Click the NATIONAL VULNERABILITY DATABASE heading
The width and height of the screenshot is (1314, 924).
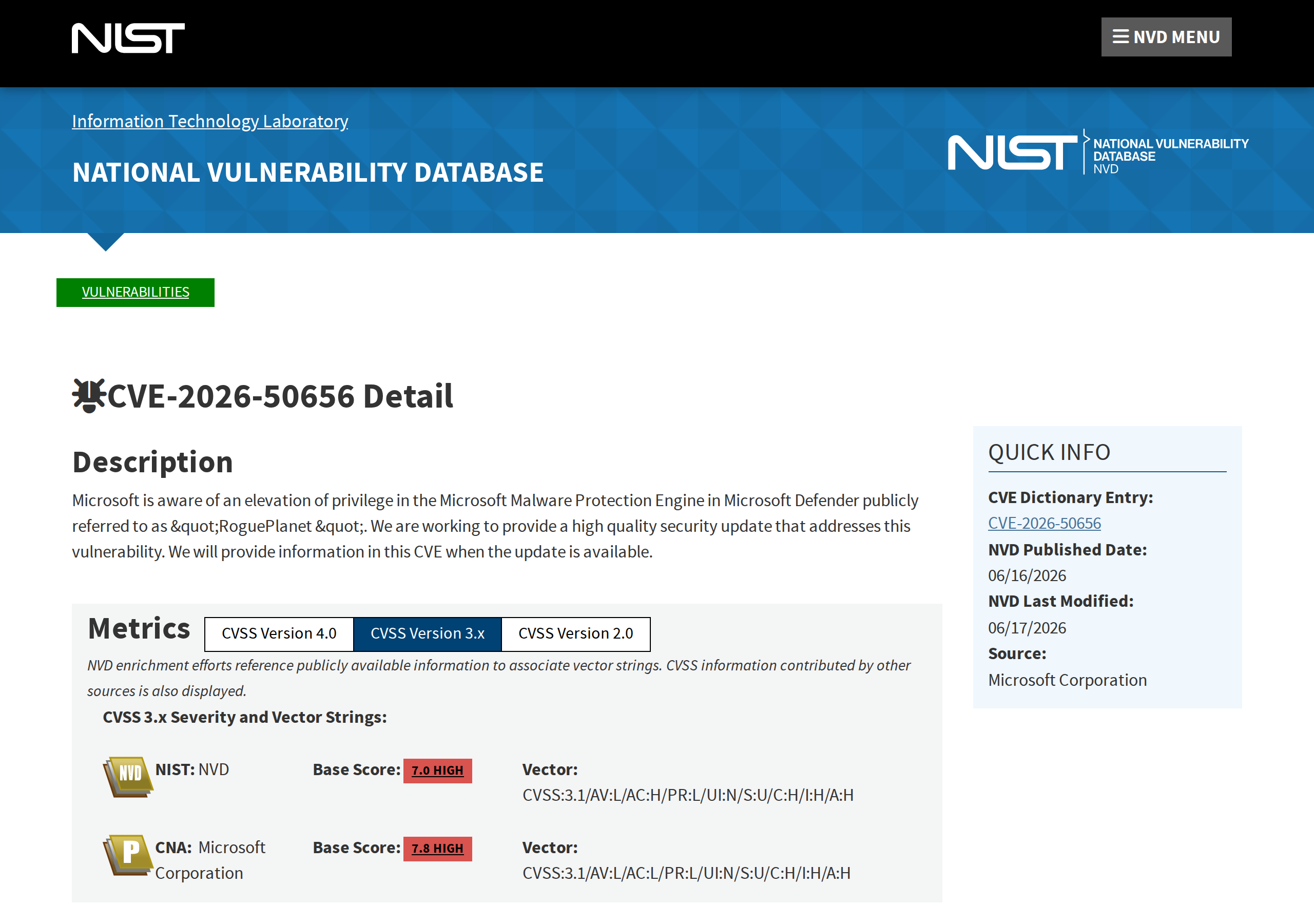[308, 172]
